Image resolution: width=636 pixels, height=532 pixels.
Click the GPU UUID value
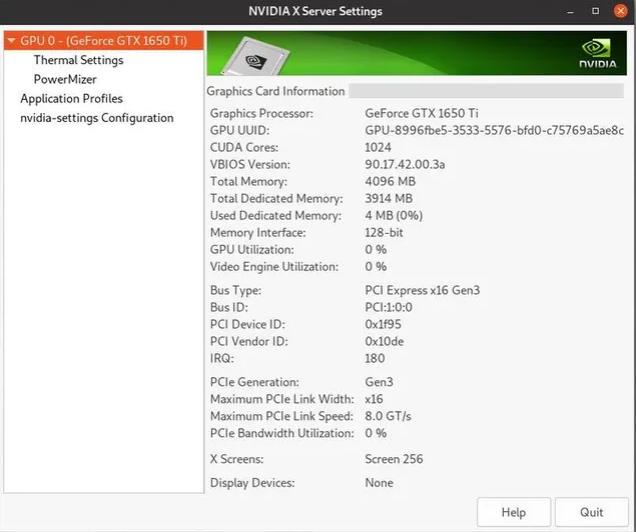[494, 130]
